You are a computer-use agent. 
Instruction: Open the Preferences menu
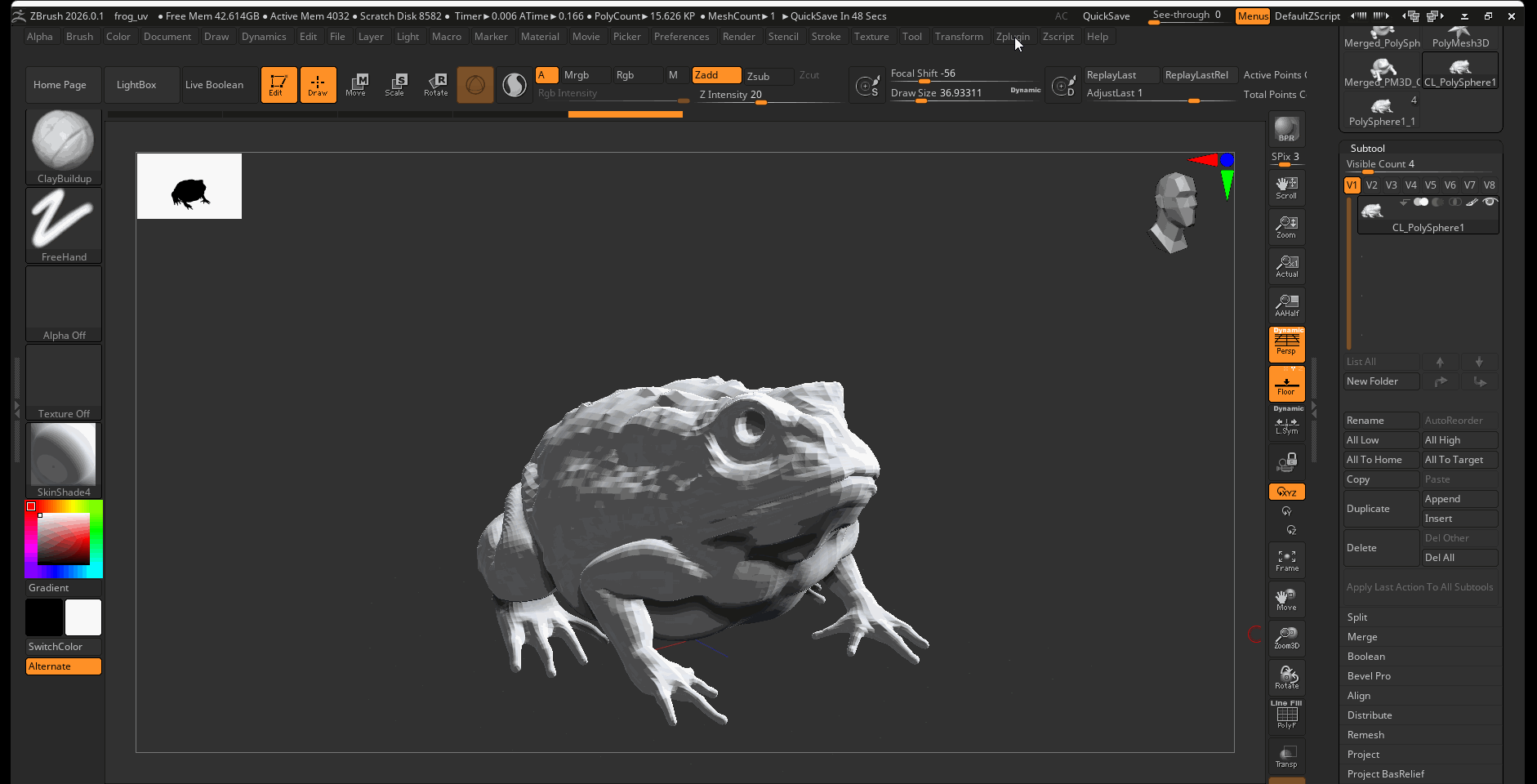click(681, 37)
